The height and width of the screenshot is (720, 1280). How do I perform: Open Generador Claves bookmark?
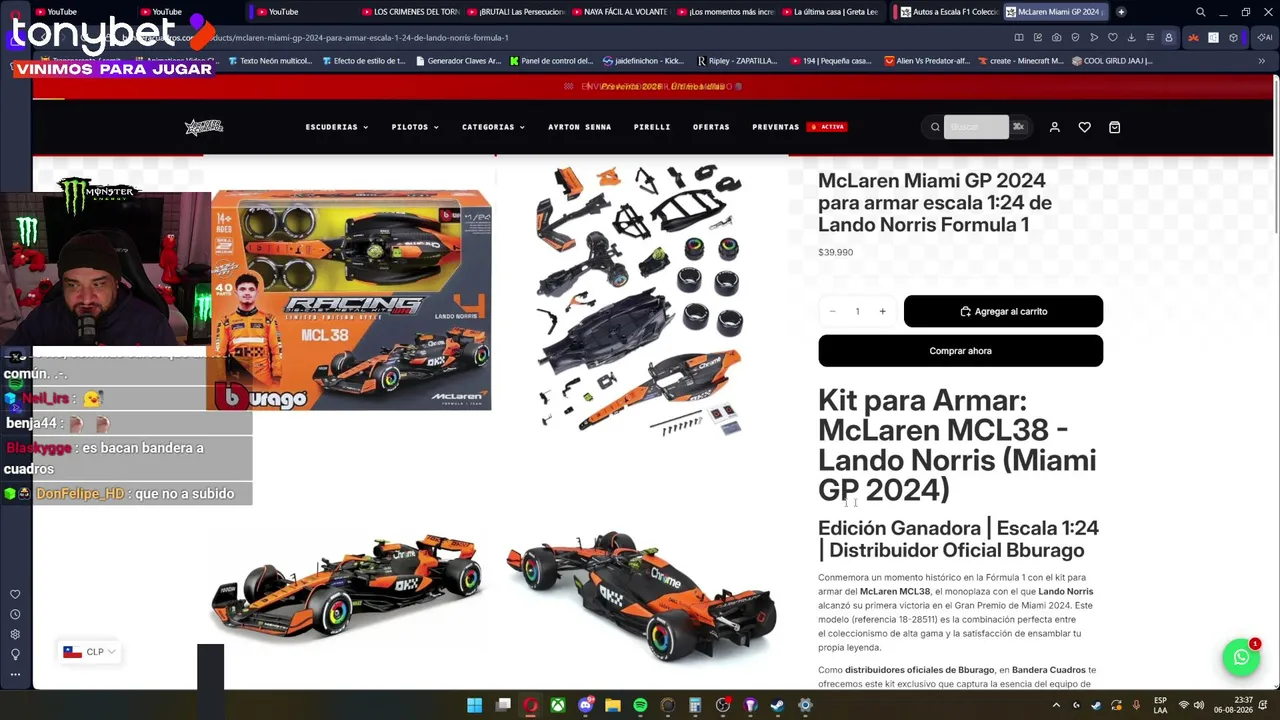(x=458, y=61)
